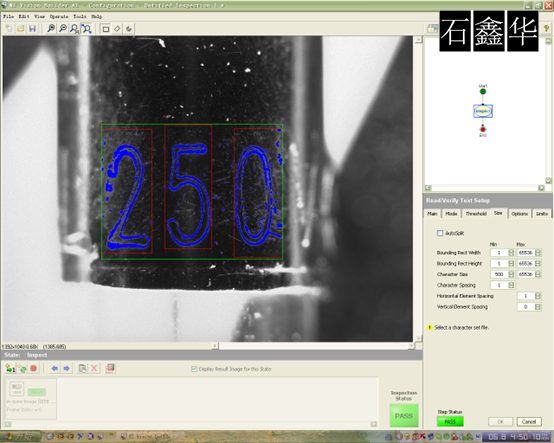554x443 pixels.
Task: Click the Inspection Status PASS indicator
Action: point(404,416)
